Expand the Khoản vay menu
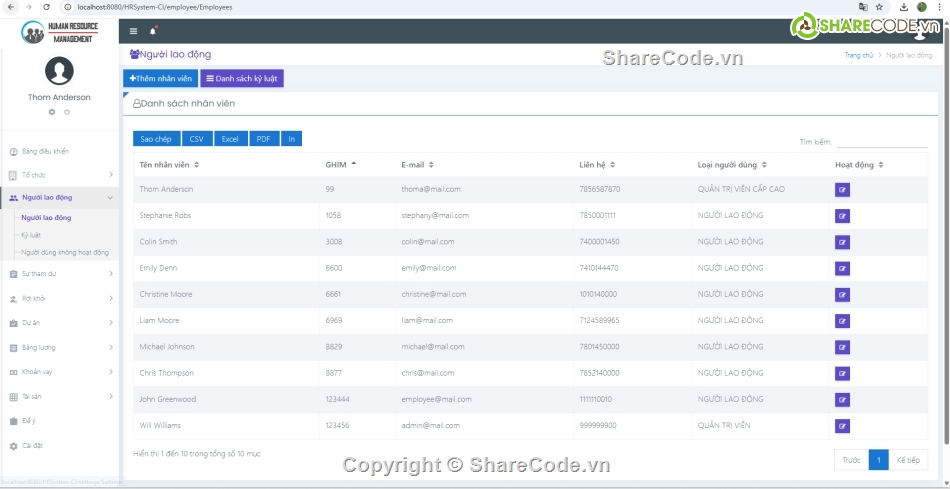Screen dimensions: 950x489 click(59, 372)
